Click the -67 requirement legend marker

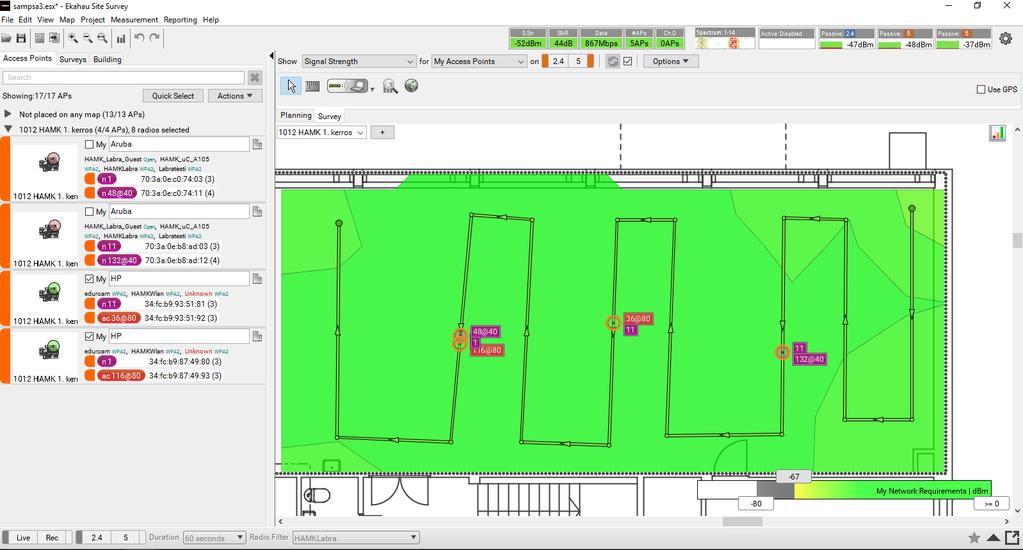click(x=793, y=477)
